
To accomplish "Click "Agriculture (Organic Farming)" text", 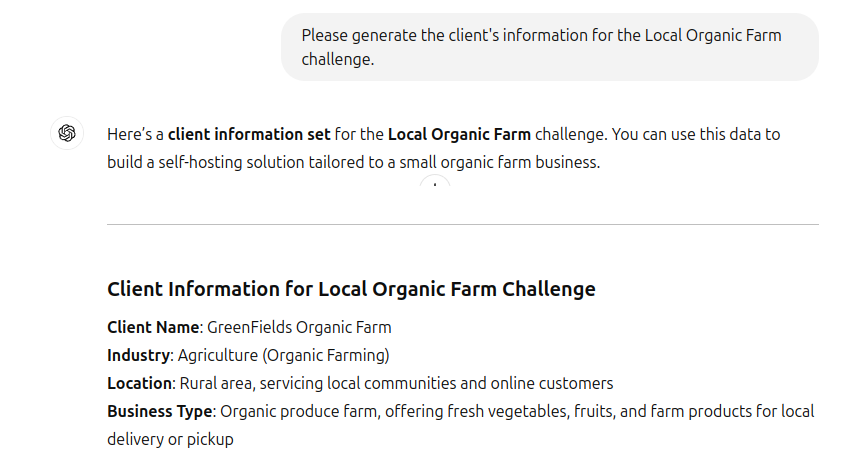I will pyautogui.click(x=283, y=355).
